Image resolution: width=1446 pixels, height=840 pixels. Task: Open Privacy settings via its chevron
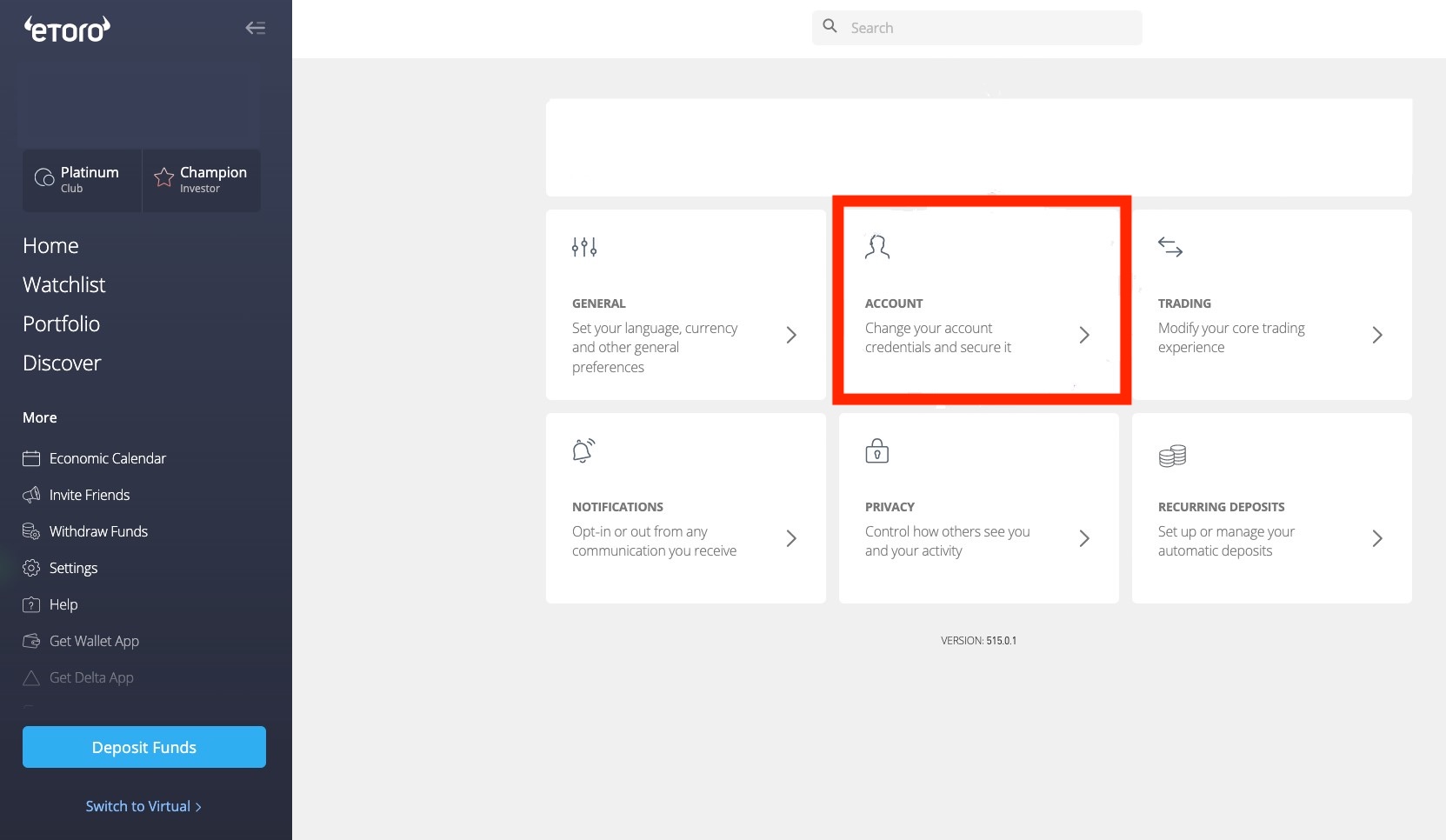tap(1084, 538)
